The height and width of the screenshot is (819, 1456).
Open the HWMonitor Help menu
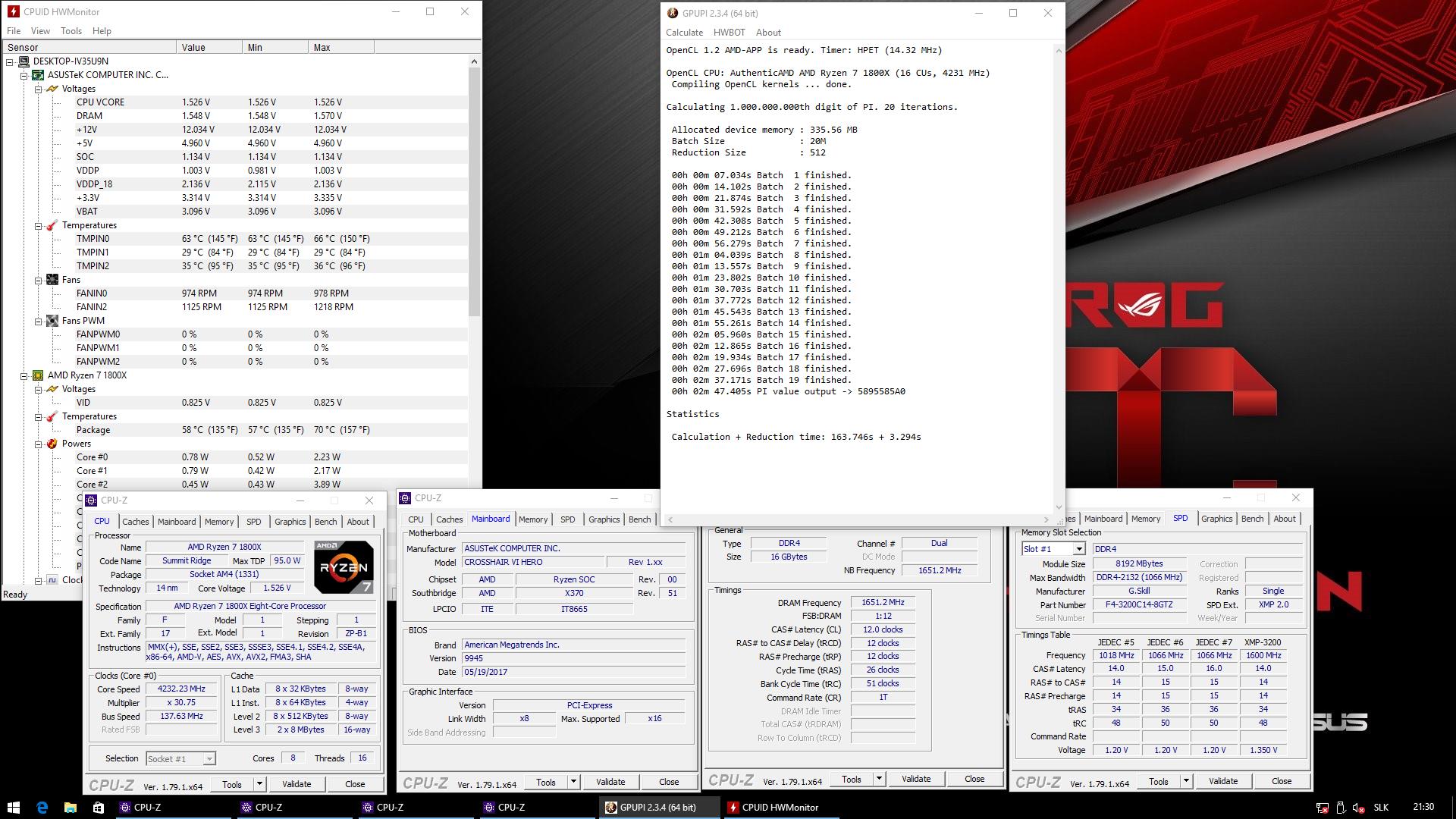[x=102, y=31]
